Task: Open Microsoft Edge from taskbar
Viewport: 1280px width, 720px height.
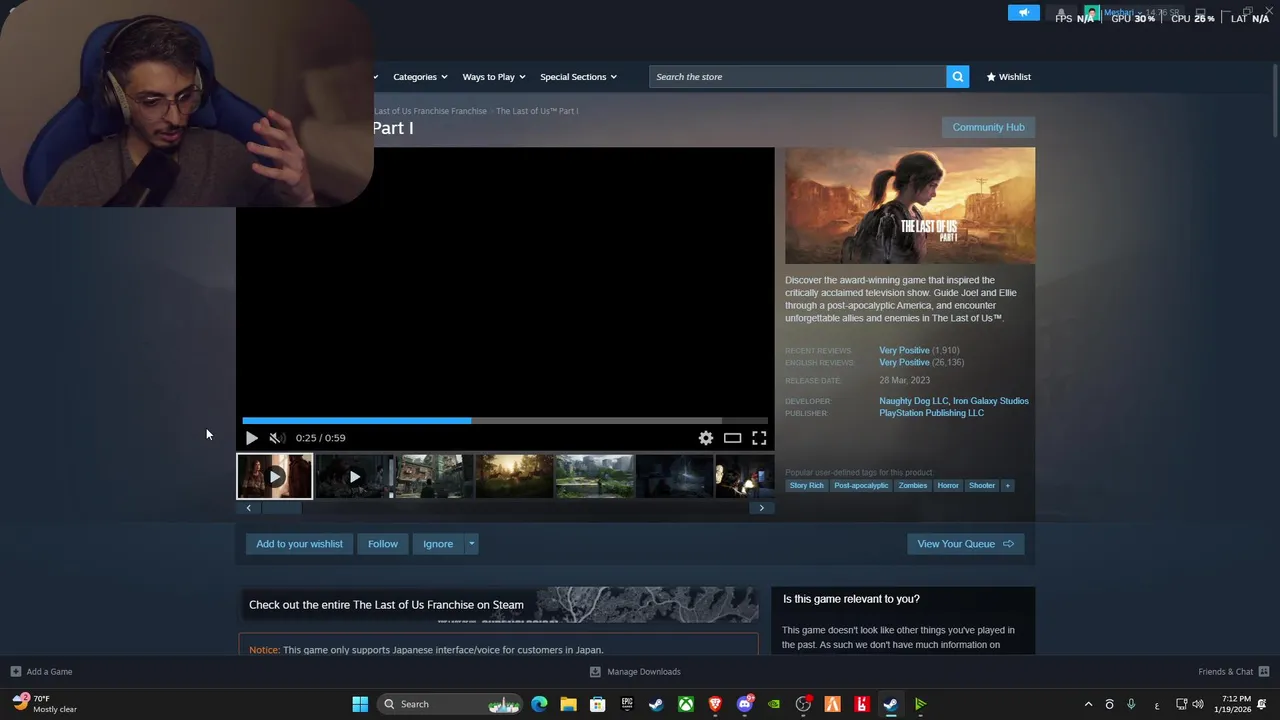Action: click(x=539, y=704)
